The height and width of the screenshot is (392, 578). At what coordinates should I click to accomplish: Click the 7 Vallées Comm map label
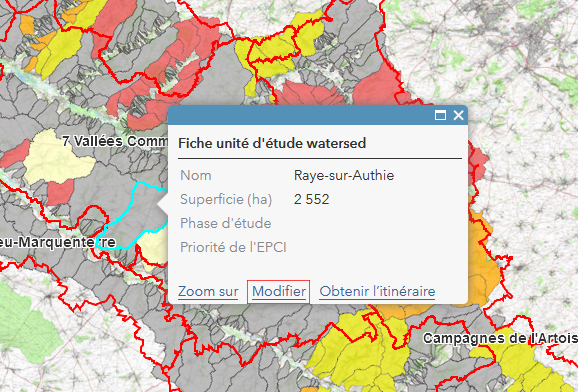tap(115, 141)
